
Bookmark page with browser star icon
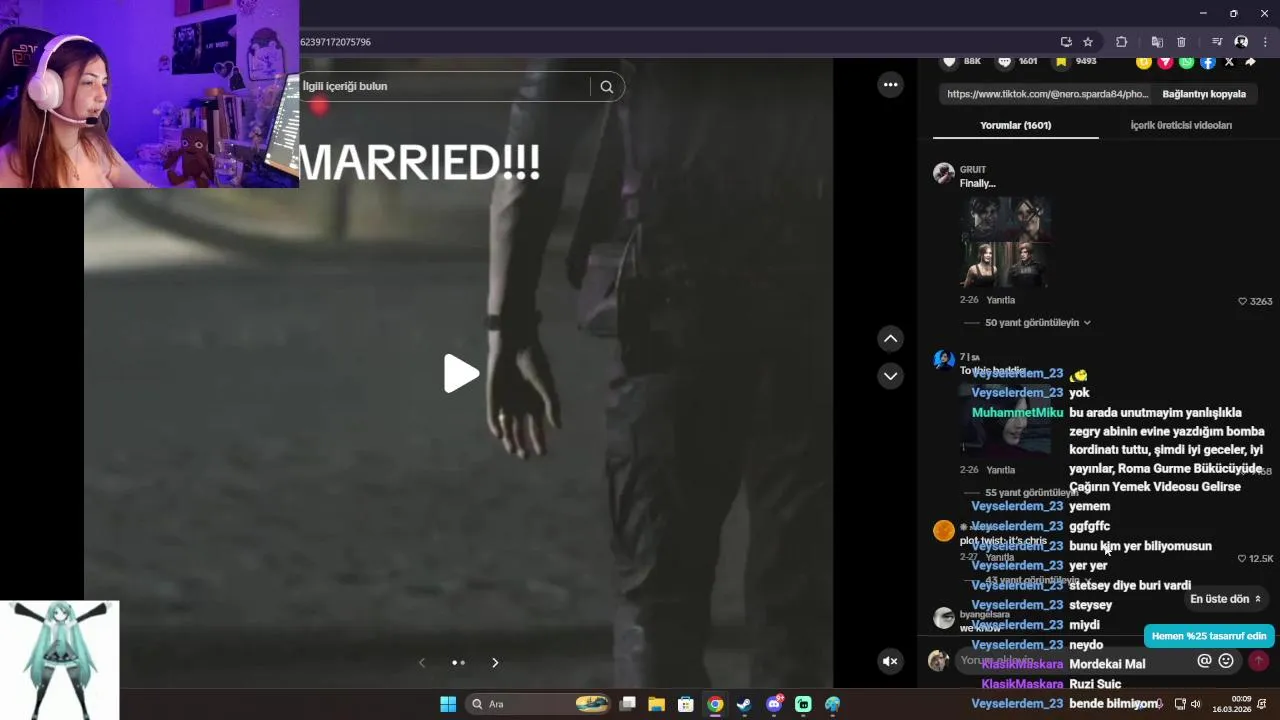coord(1088,42)
